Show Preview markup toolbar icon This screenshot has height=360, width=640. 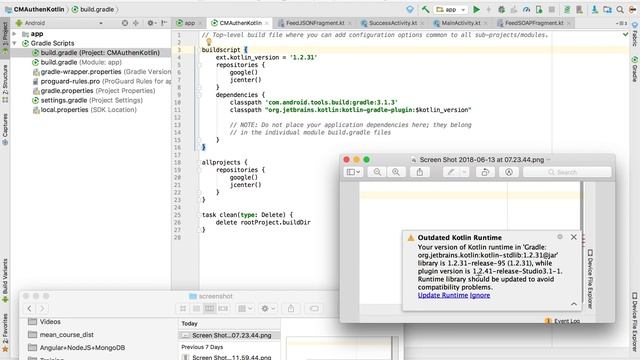click(509, 172)
